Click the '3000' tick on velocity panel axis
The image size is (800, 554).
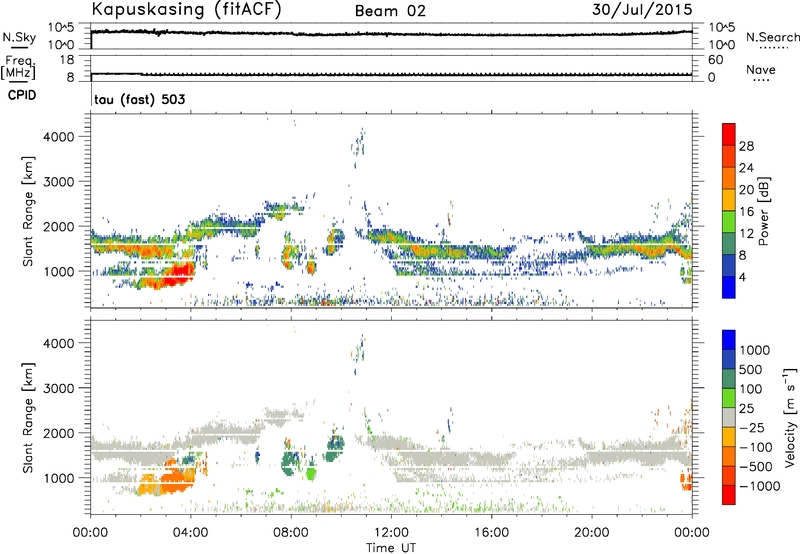(x=58, y=388)
